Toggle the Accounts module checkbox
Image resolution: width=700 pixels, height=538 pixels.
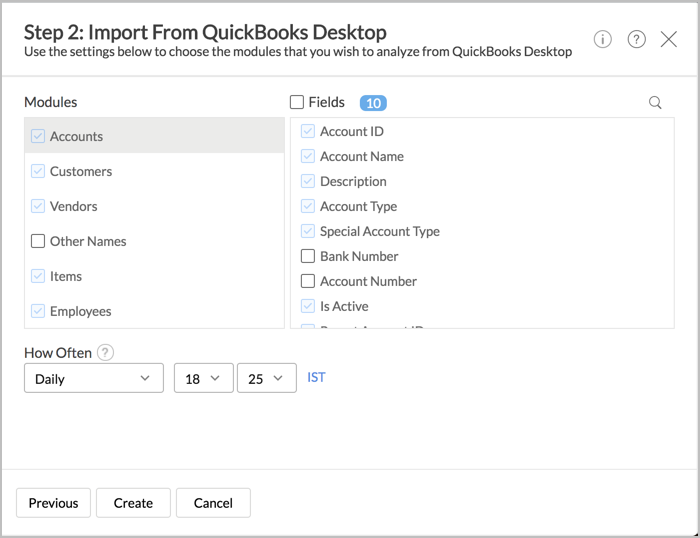pyautogui.click(x=38, y=136)
